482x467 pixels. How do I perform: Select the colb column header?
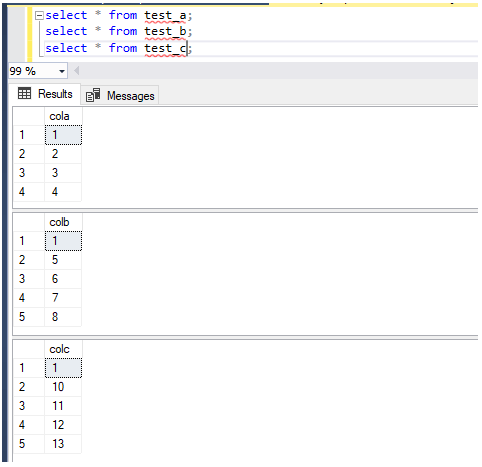63,222
